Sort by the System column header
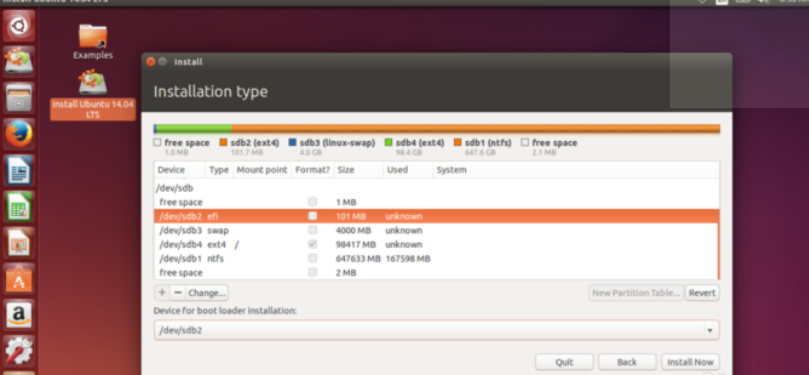809x375 pixels. click(576, 170)
